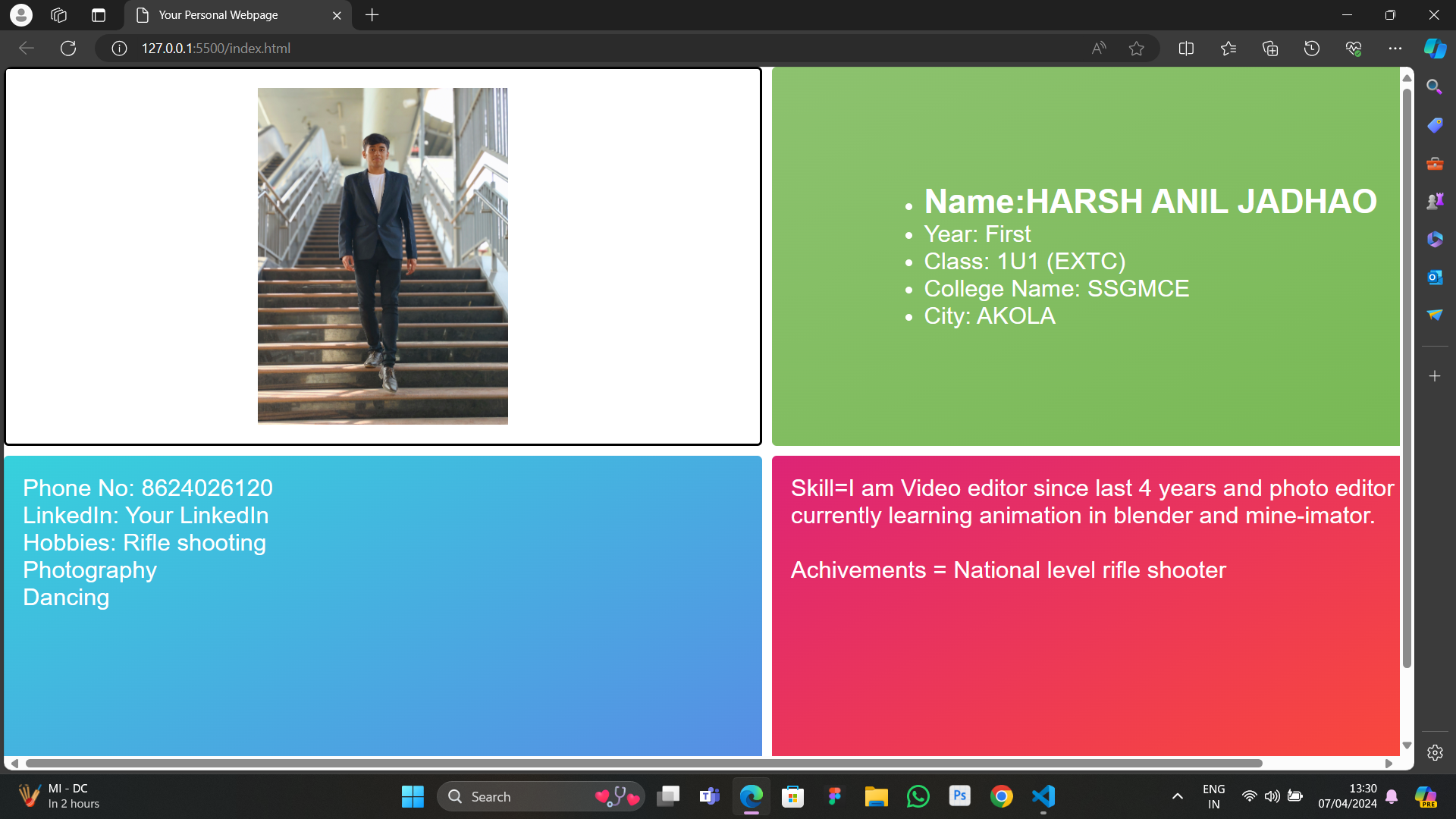Viewport: 1456px width, 819px height.
Task: Click the address bar URL
Action: [216, 49]
